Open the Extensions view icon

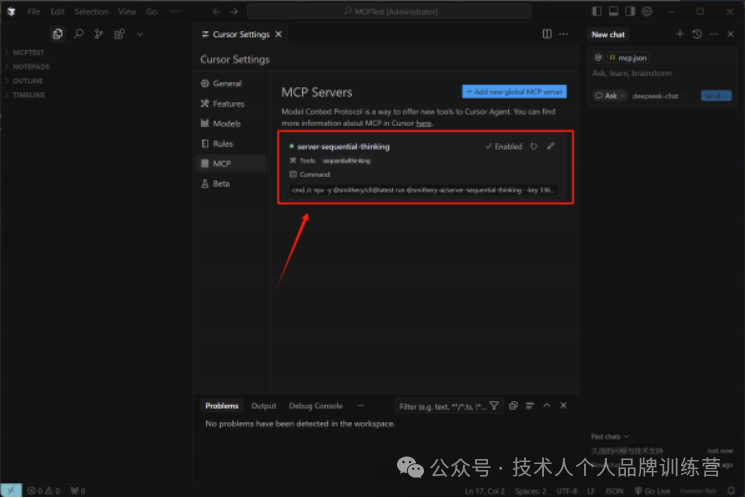[119, 34]
